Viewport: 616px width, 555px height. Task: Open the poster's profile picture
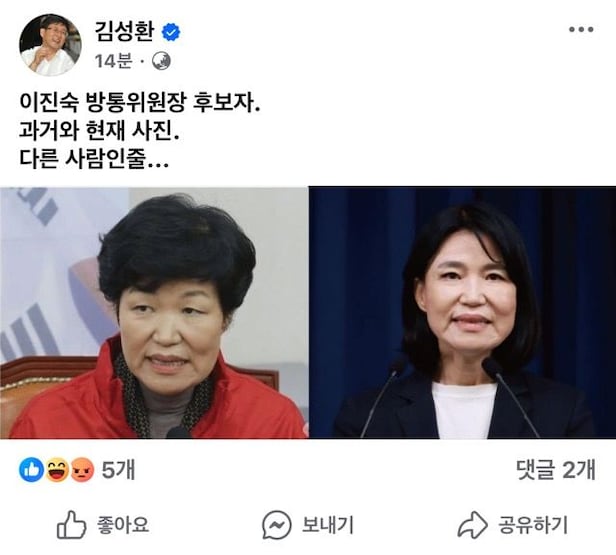[x=50, y=44]
